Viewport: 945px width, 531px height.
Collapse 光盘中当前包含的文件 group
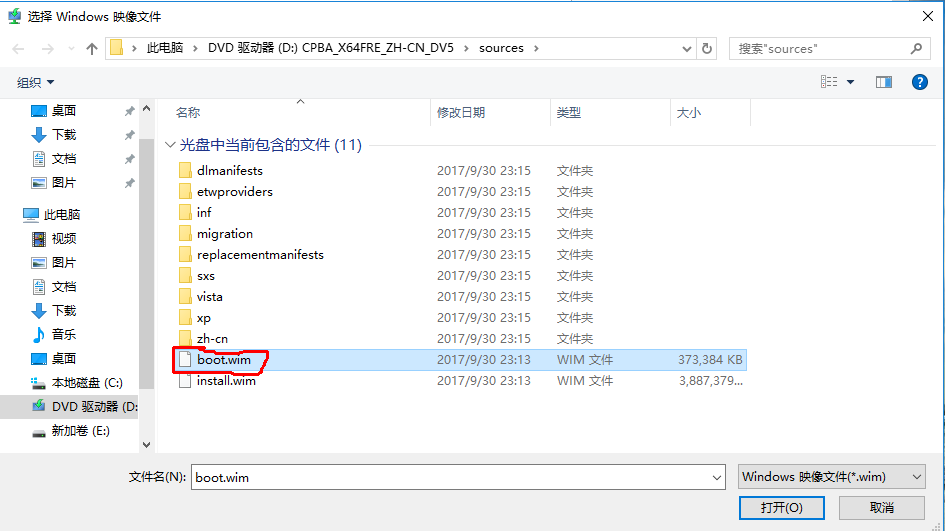(170, 145)
